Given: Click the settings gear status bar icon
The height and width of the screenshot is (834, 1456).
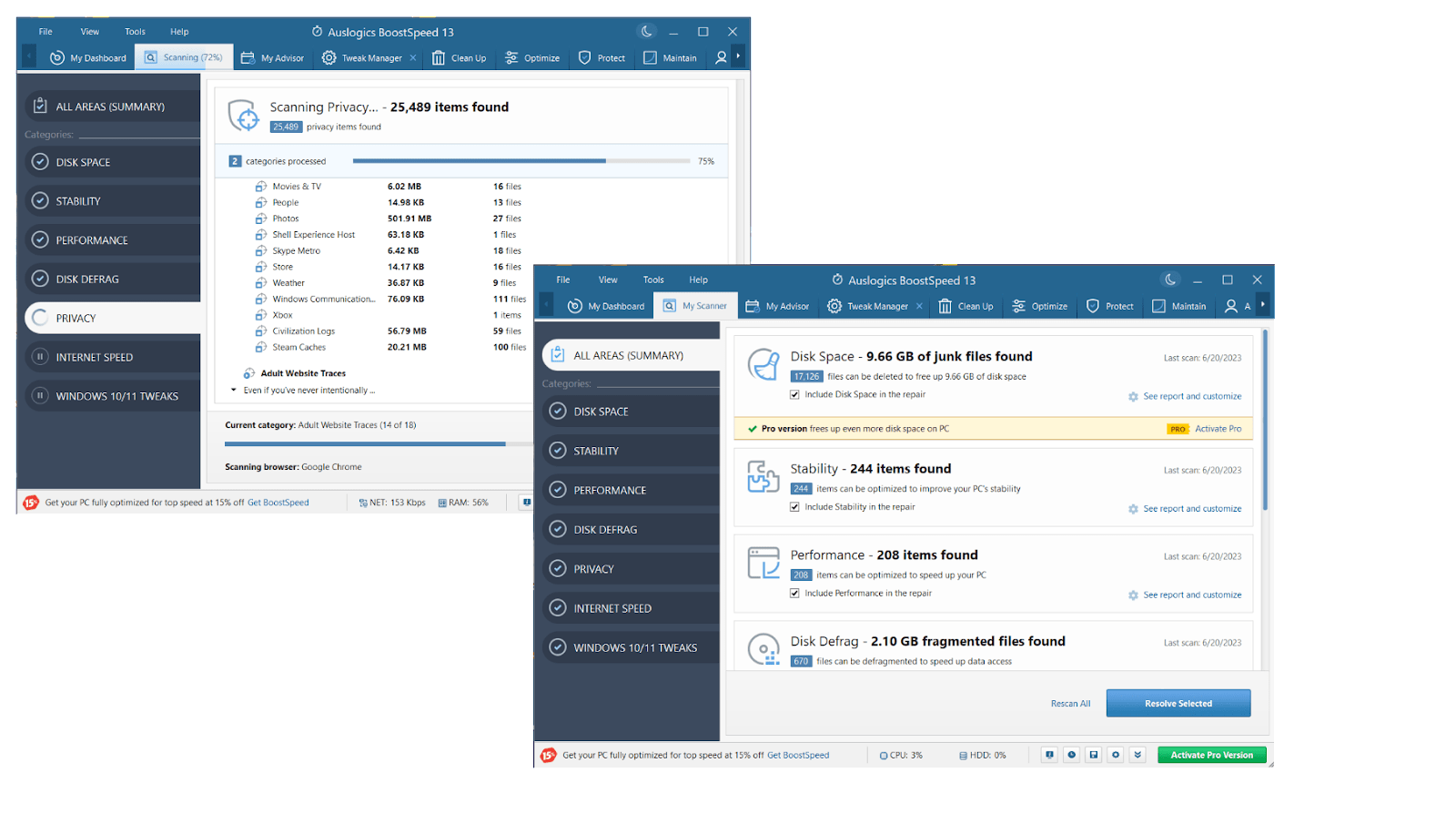Looking at the screenshot, I should pos(1116,755).
